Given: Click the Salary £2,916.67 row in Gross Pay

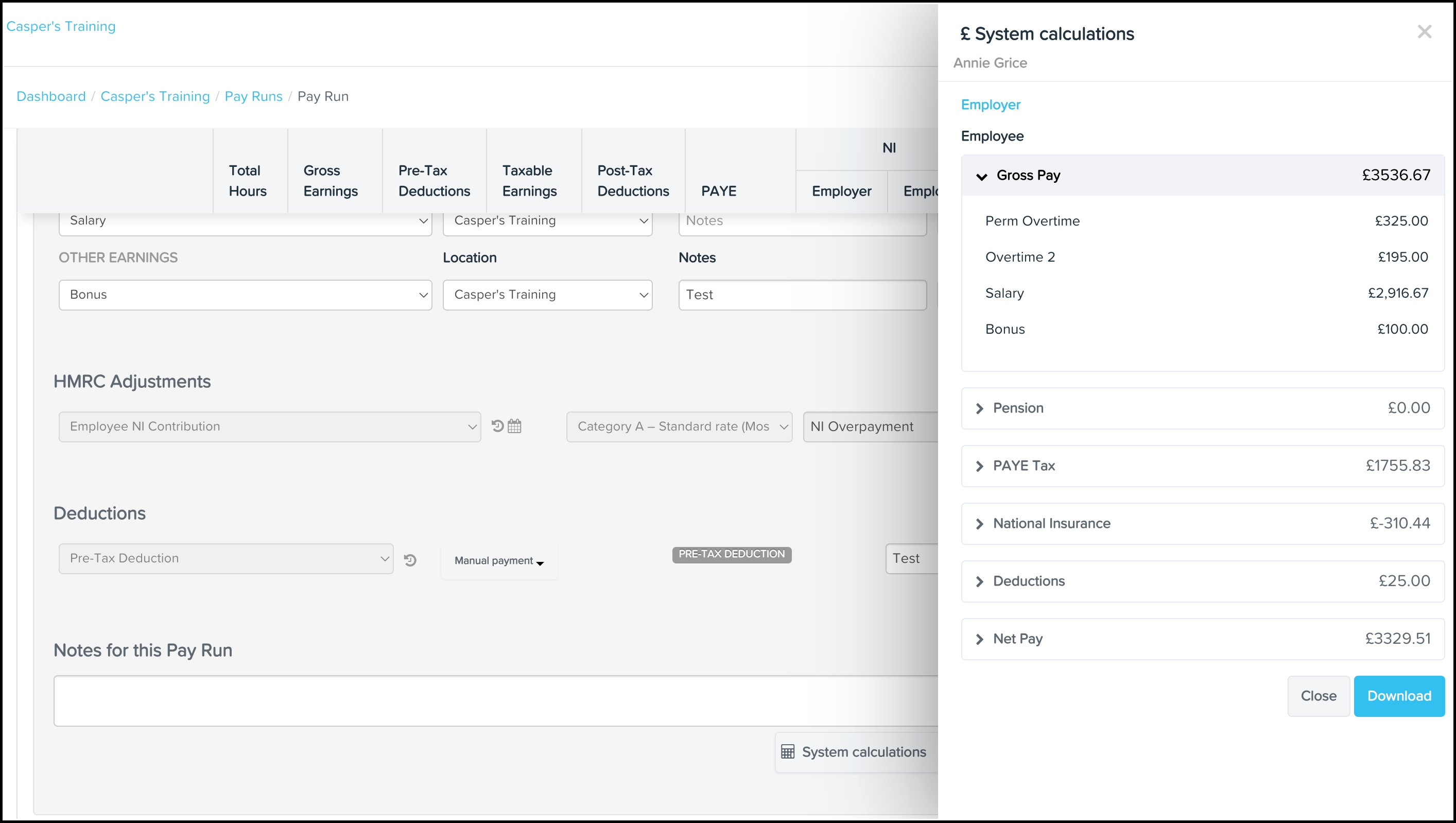Looking at the screenshot, I should pyautogui.click(x=1206, y=294).
